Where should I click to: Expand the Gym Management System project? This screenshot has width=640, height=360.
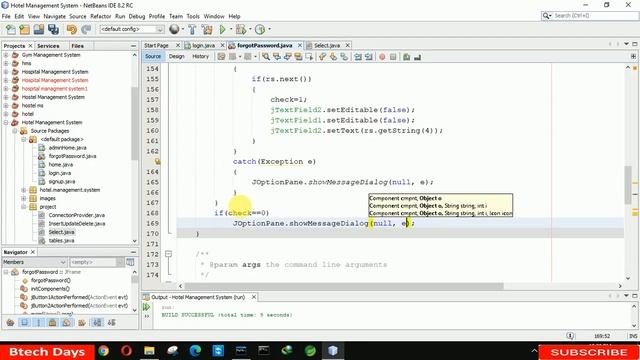6,55
